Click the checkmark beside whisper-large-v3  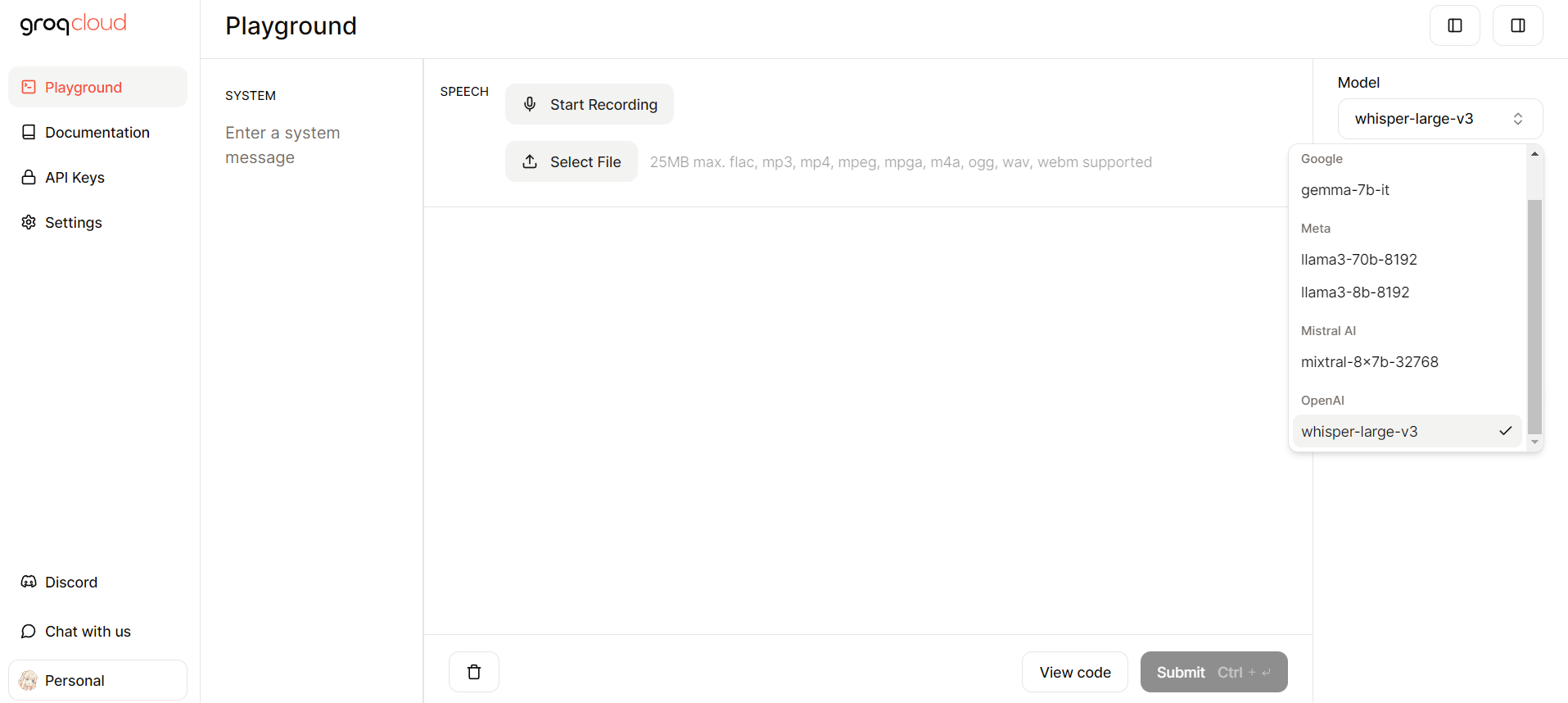(x=1505, y=431)
